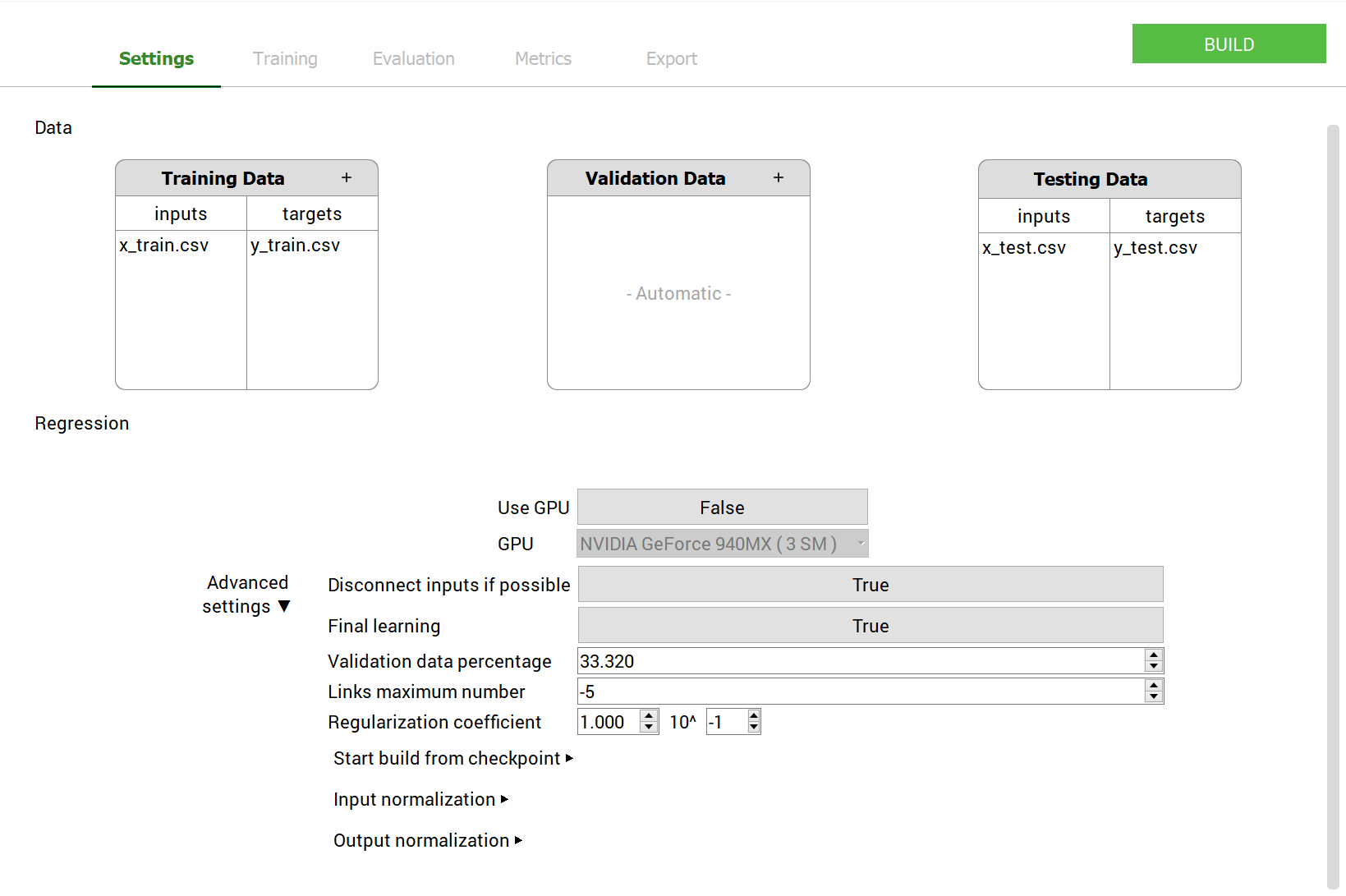The image size is (1346, 896).
Task: Toggle the Final learning True button
Action: pyautogui.click(x=871, y=626)
